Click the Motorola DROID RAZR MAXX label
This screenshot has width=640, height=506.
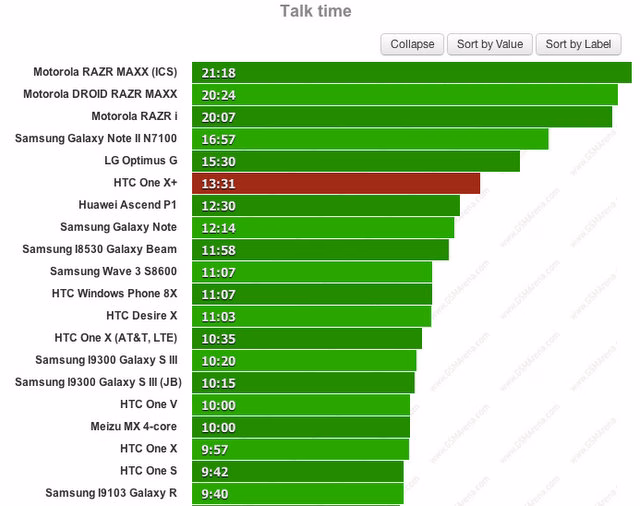100,94
